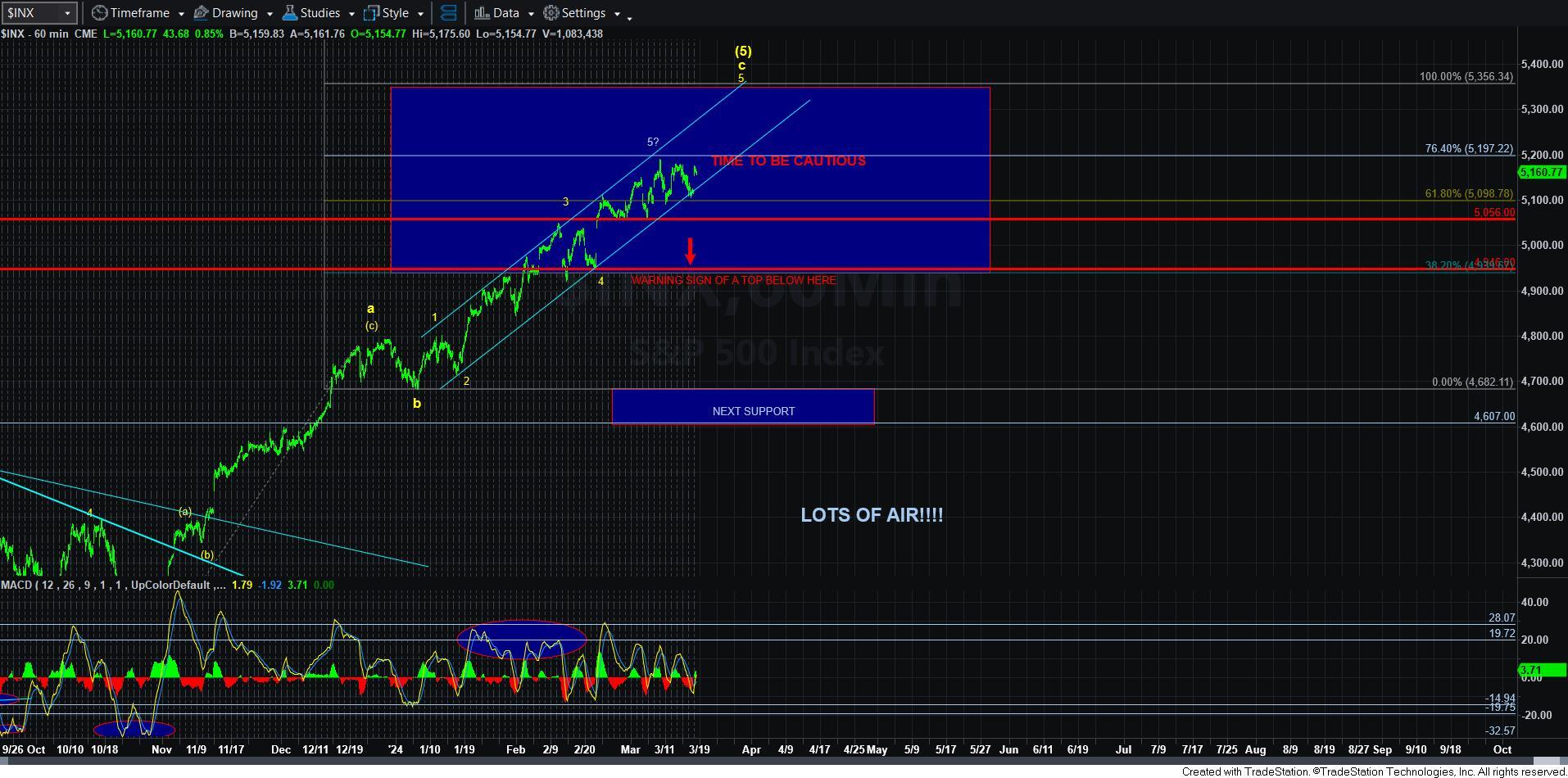Click the 4,300.00 price axis label
The width and height of the screenshot is (1568, 778).
pos(1543,563)
